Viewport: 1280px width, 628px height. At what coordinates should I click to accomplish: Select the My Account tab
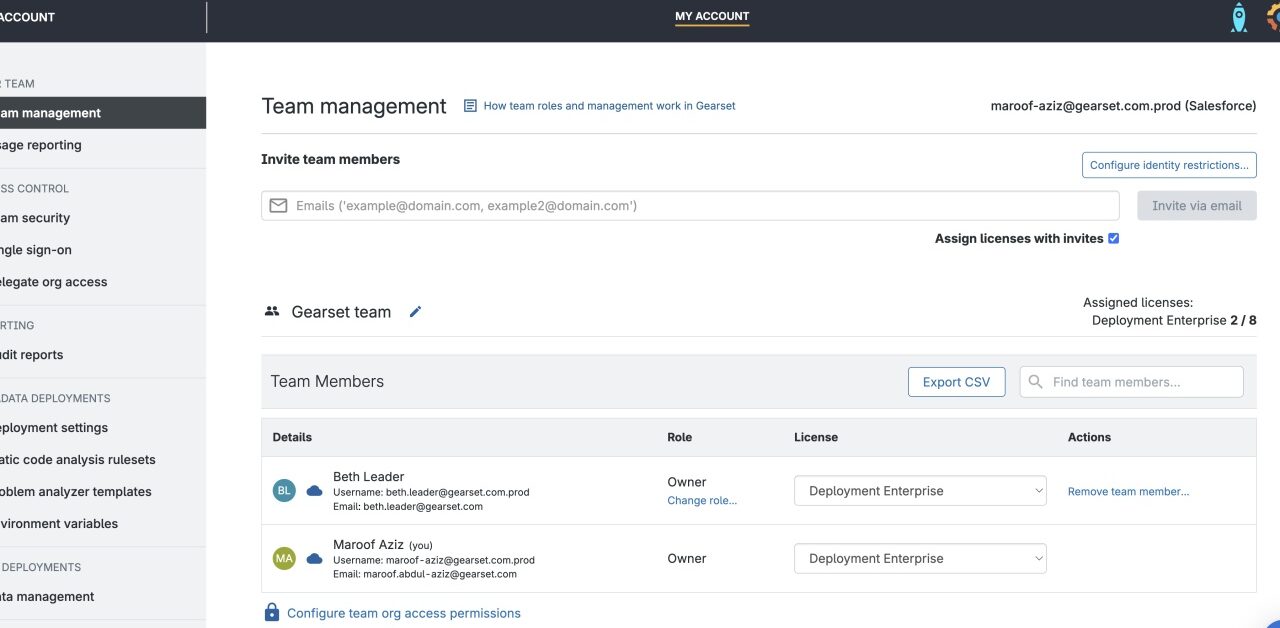[712, 17]
